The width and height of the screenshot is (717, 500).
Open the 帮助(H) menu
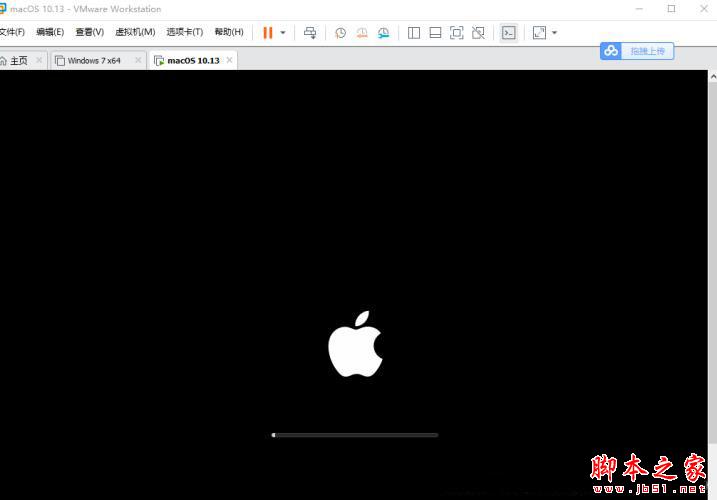(229, 32)
